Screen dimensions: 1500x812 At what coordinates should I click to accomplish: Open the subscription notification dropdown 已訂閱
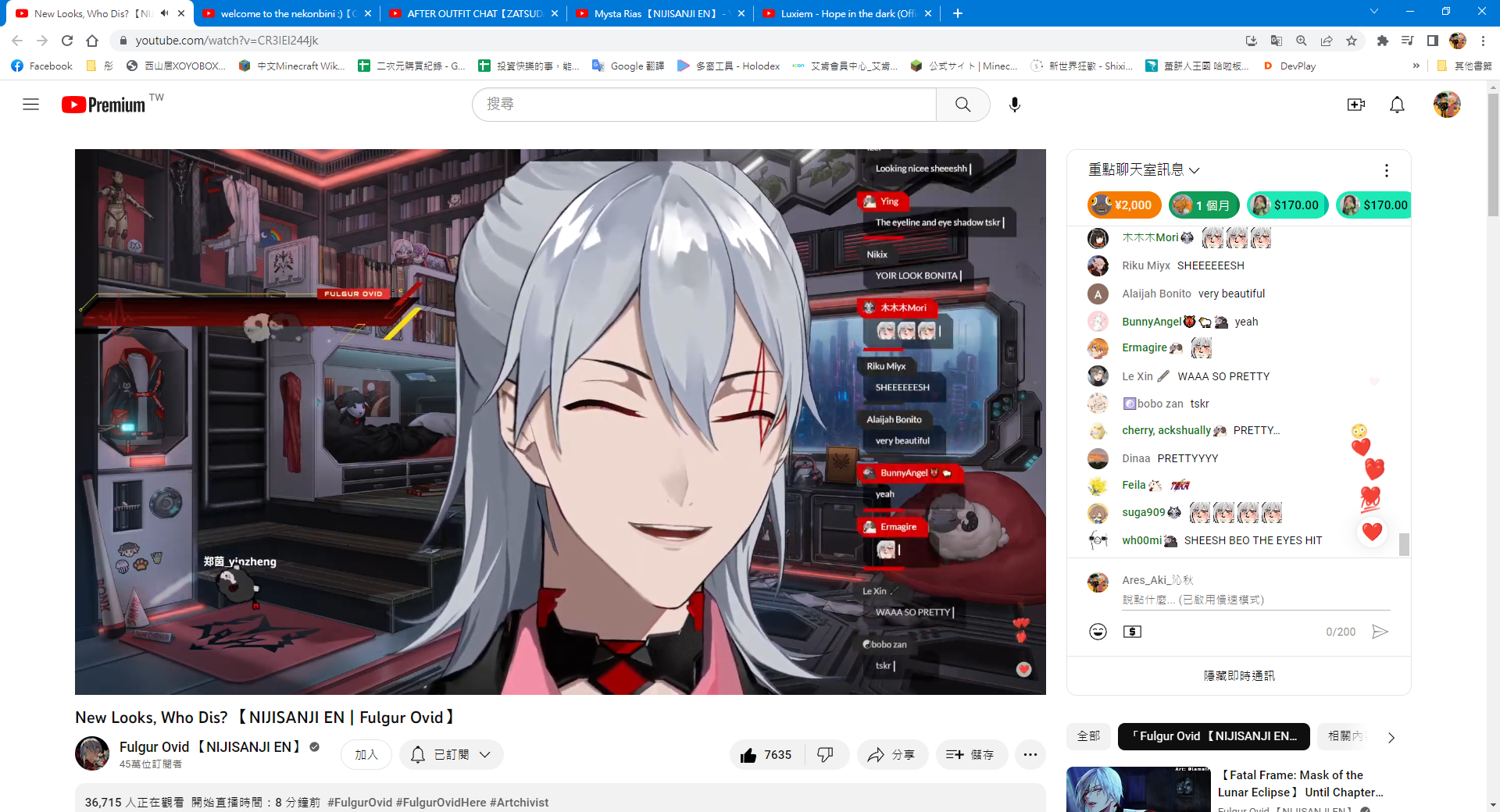[x=452, y=755]
